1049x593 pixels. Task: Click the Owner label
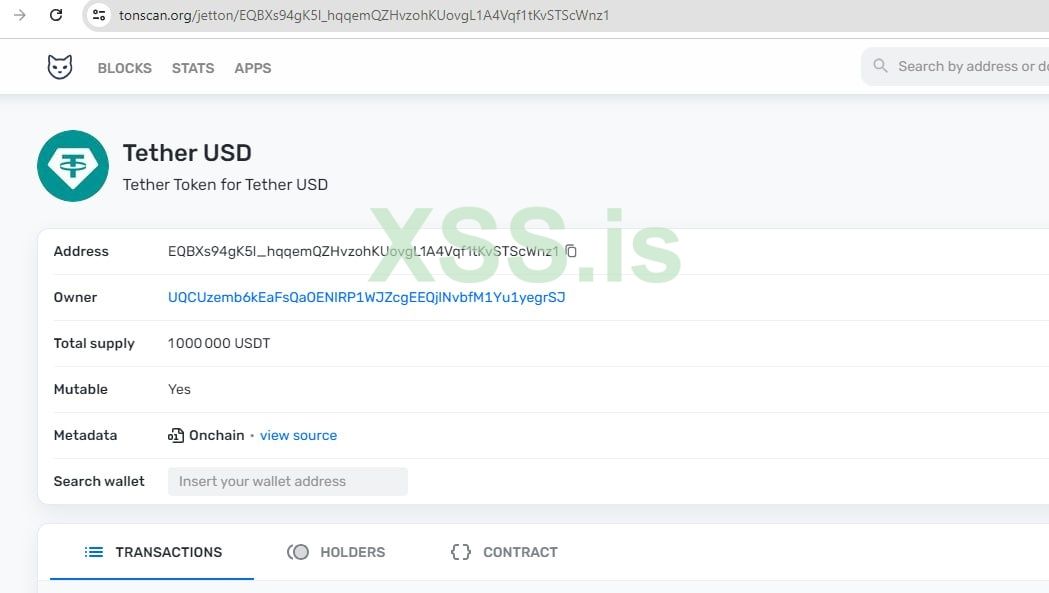pos(76,297)
